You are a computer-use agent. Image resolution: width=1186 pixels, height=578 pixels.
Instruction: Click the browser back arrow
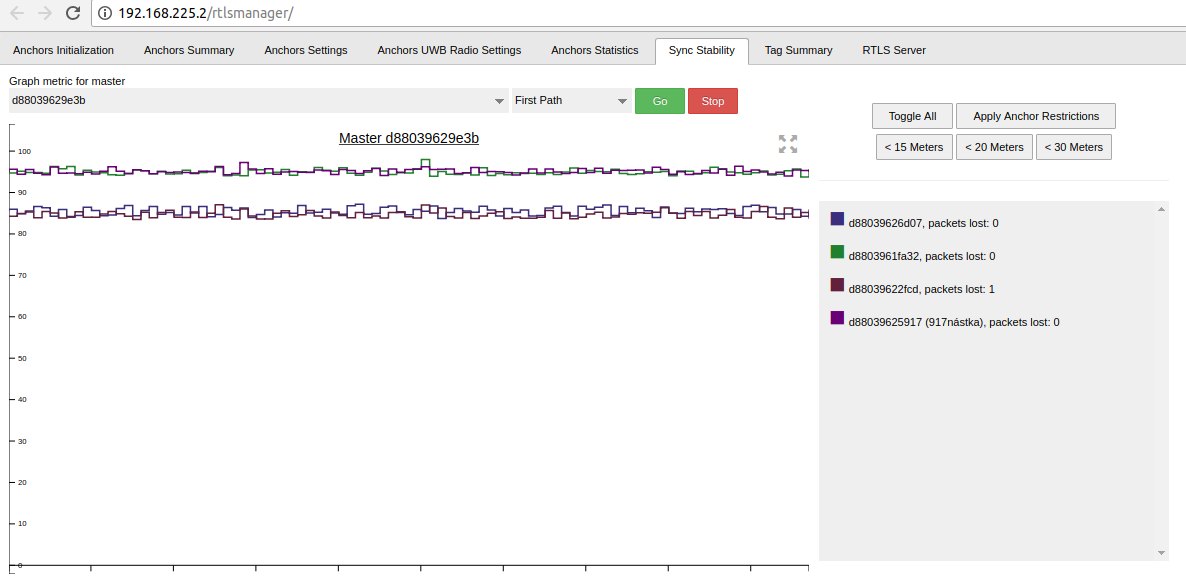tap(17, 13)
